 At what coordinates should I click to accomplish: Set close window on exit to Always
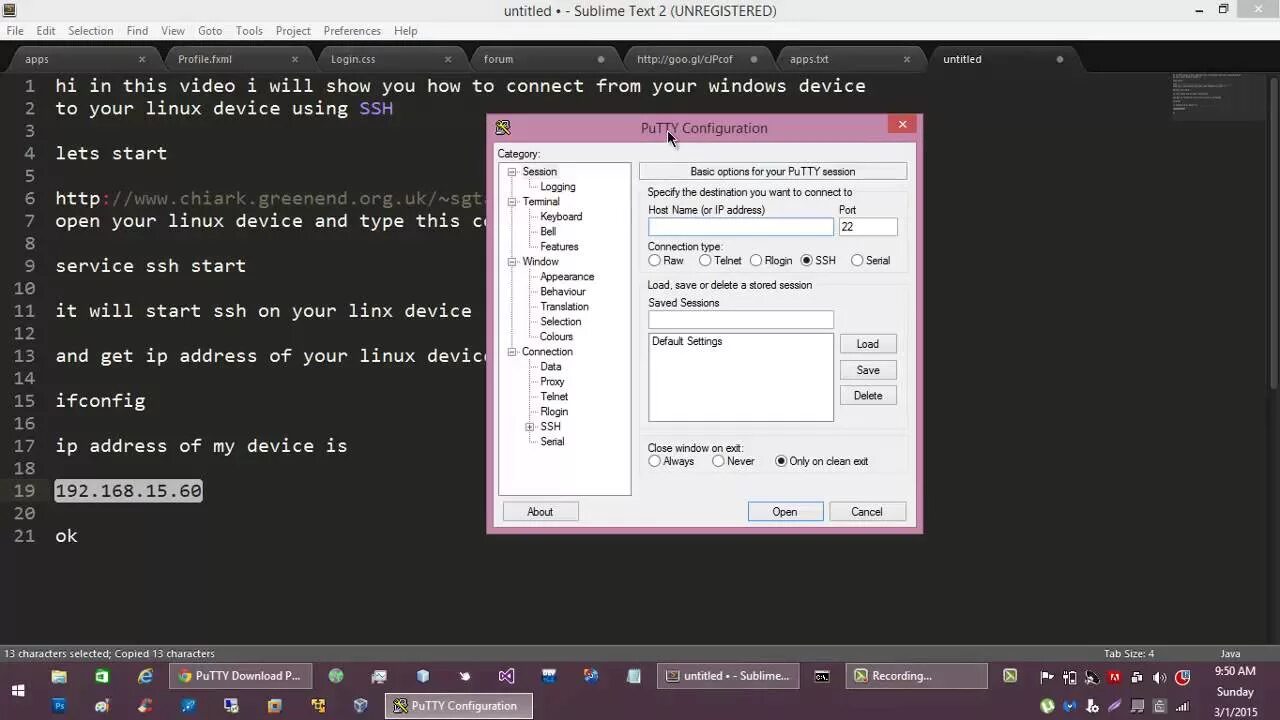pyautogui.click(x=654, y=461)
